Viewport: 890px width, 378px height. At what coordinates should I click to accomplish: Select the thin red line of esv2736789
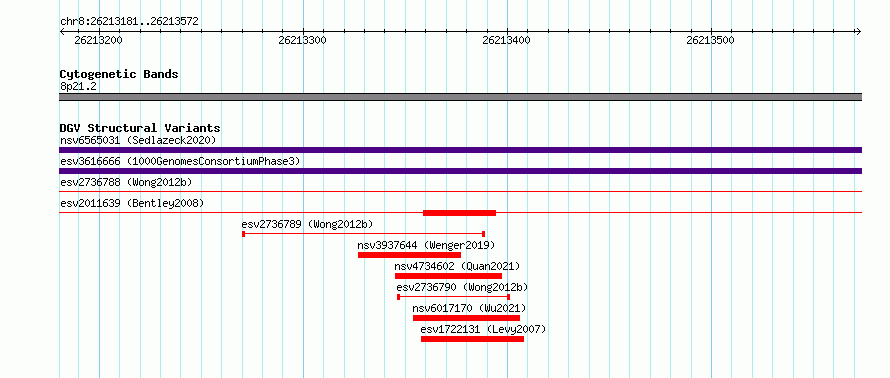tap(364, 233)
